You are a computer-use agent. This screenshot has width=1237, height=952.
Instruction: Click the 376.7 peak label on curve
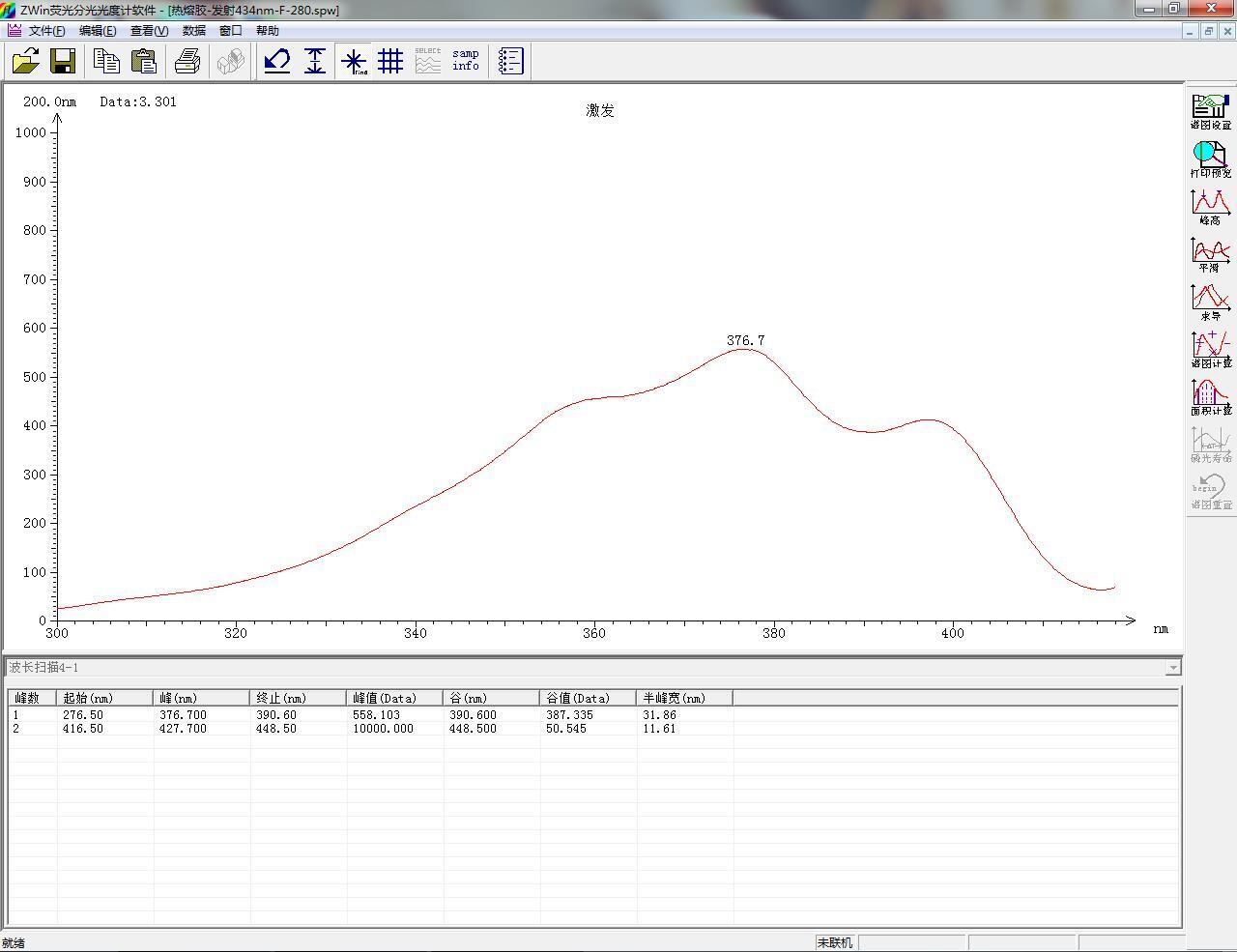tap(745, 340)
